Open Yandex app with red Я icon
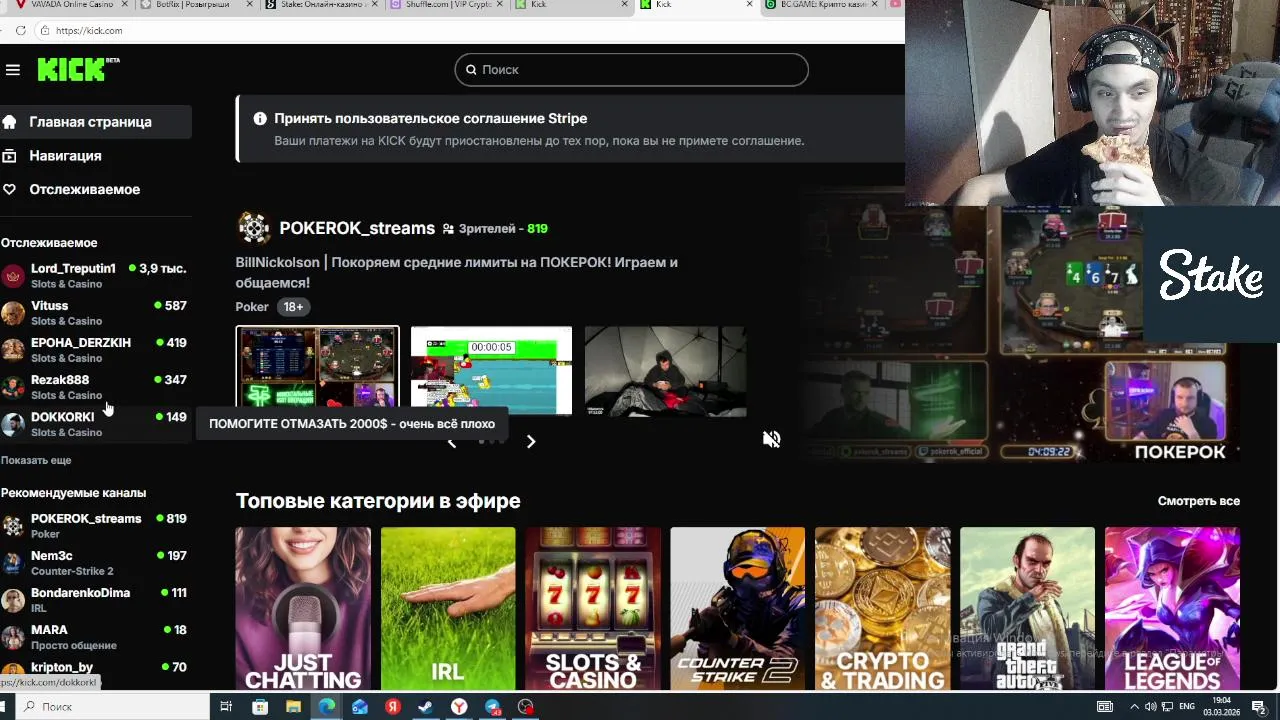Screen dimensions: 1280x720 tap(393, 707)
